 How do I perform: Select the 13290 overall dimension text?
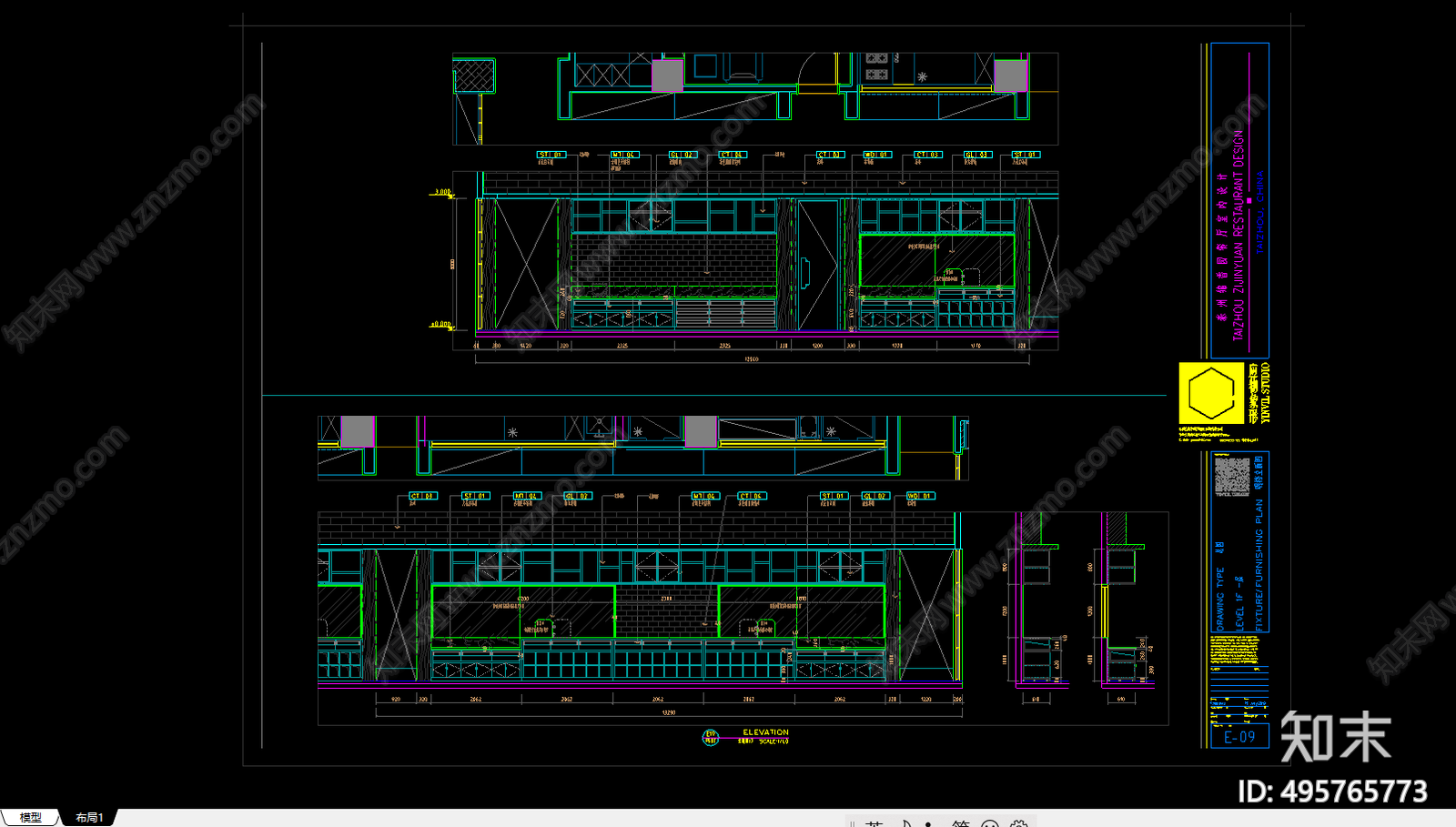pyautogui.click(x=668, y=712)
